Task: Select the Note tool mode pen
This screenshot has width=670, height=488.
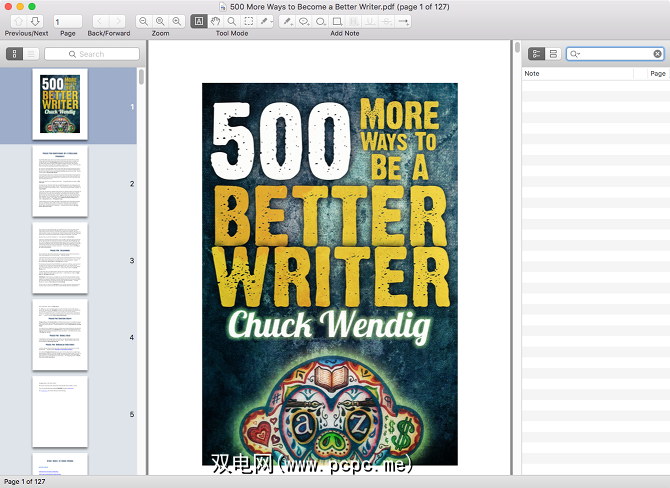Action: pos(264,21)
